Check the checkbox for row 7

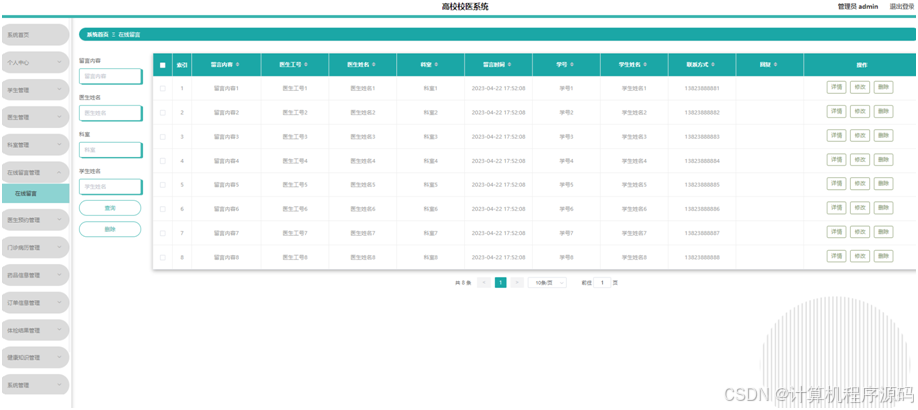coord(163,233)
